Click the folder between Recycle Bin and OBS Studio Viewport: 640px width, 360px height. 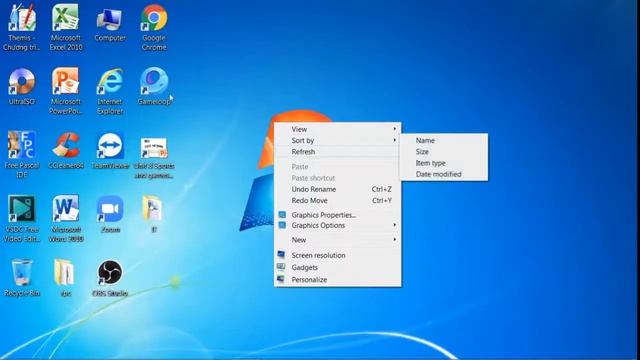(65, 278)
